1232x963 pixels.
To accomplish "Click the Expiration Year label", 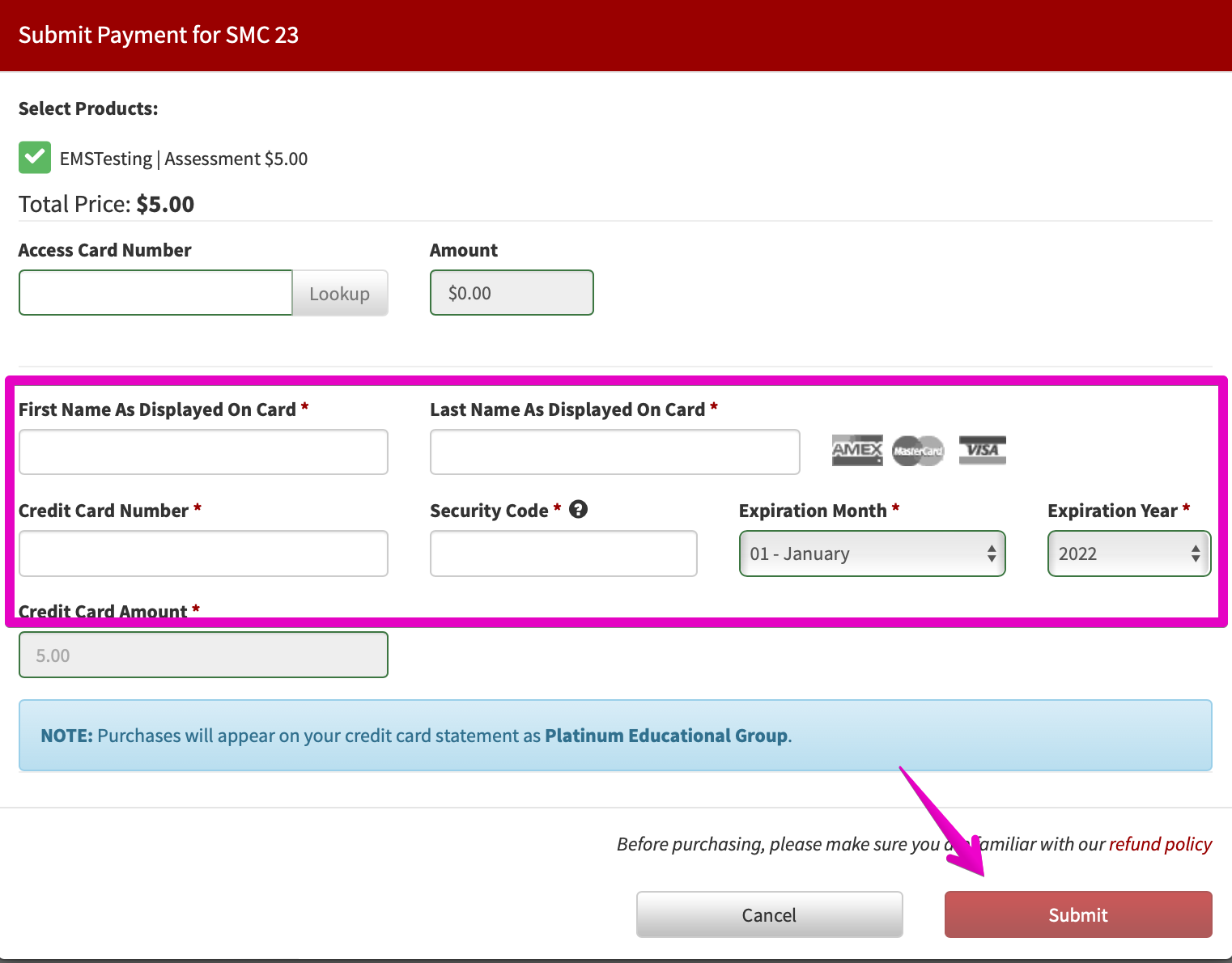I will (1112, 511).
